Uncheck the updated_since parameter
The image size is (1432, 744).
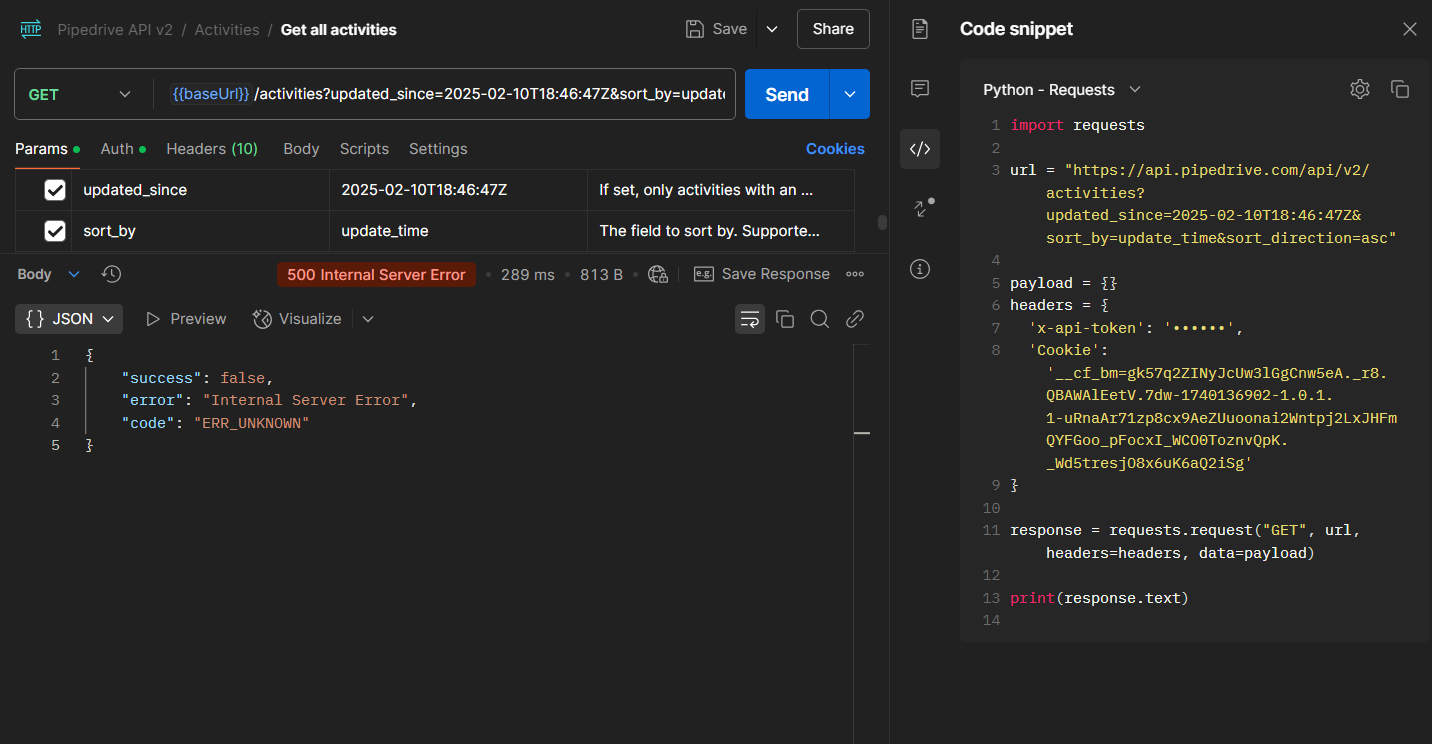click(55, 190)
